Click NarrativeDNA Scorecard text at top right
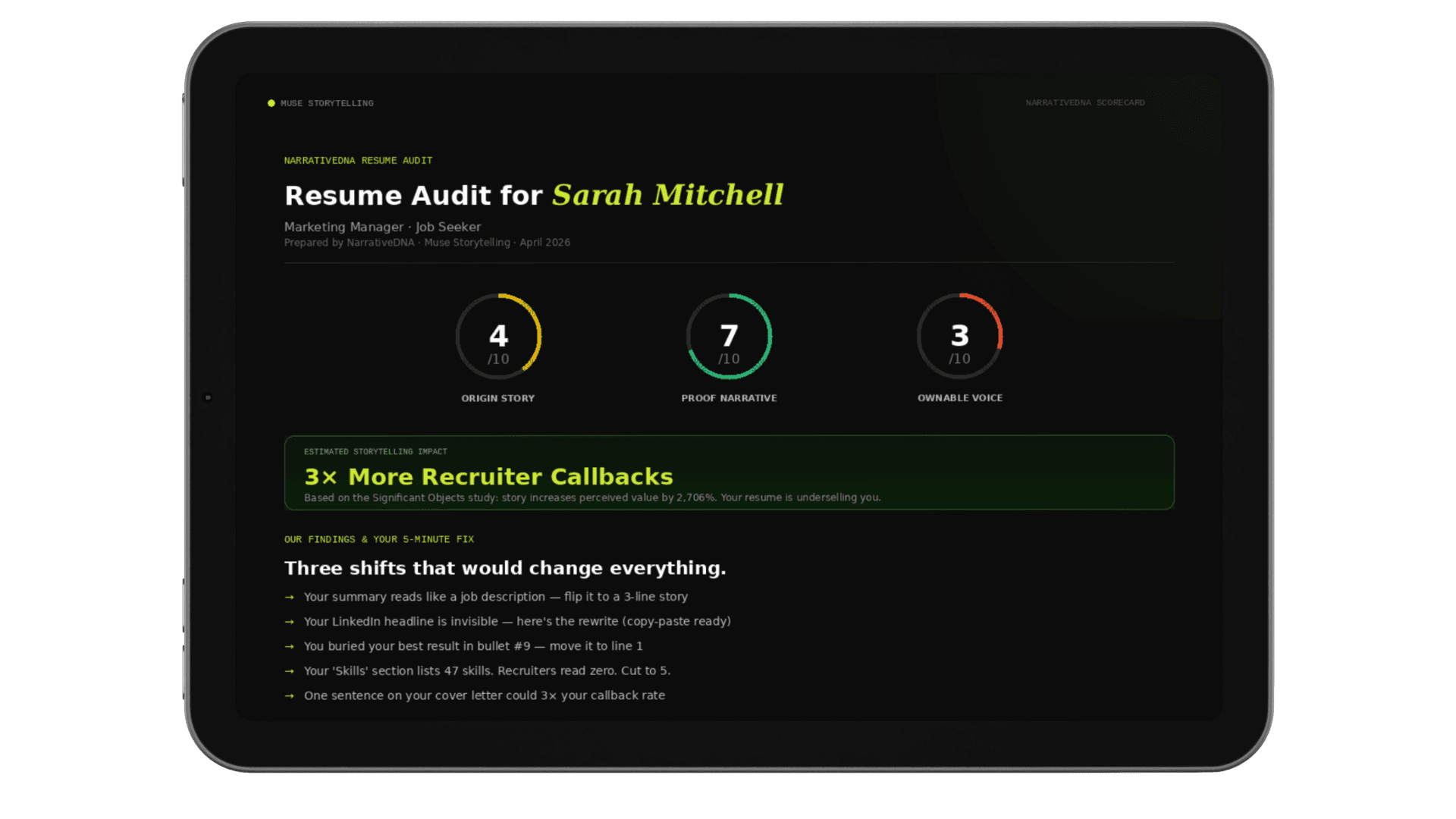 pos(1084,102)
